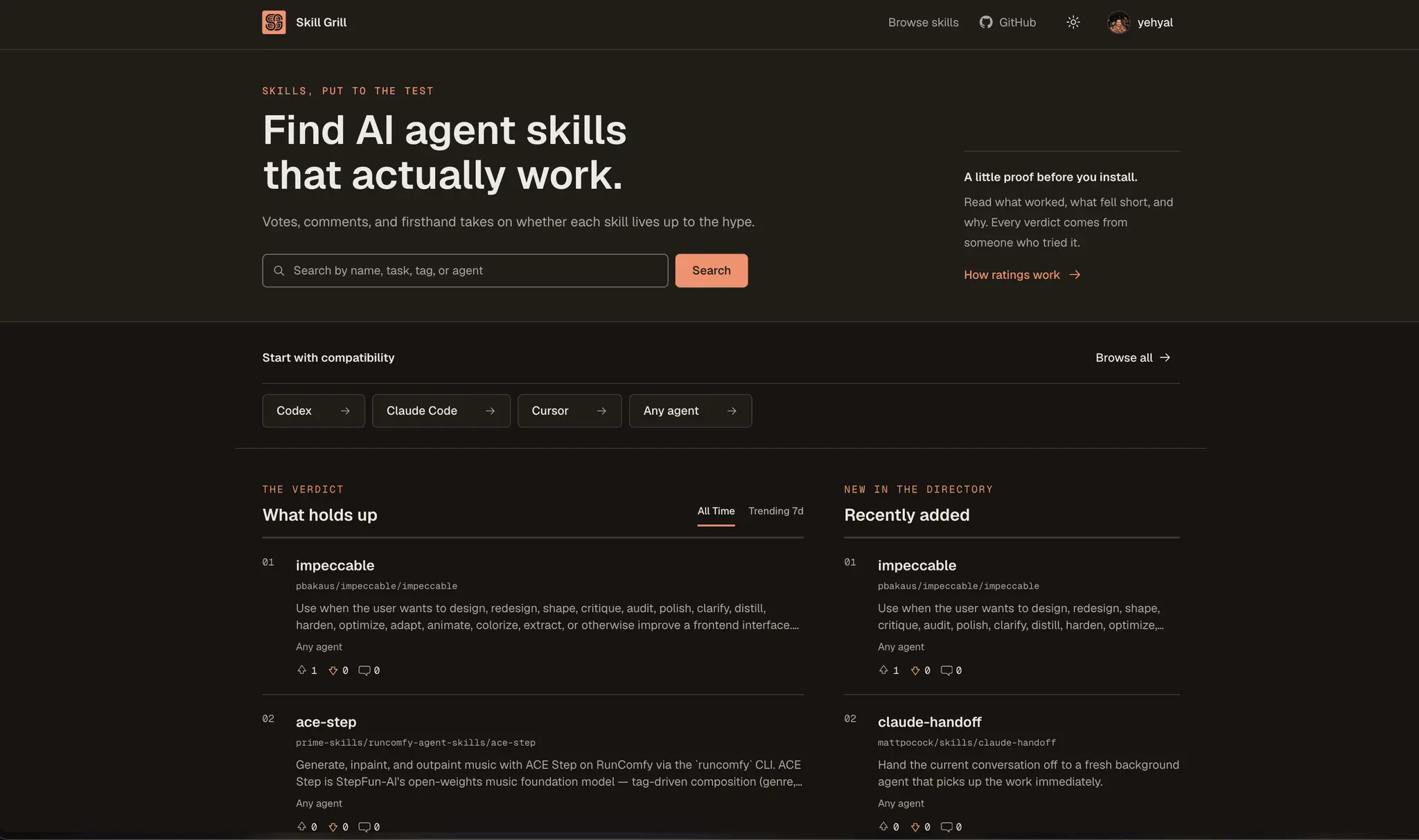
Task: Open impeccable title in What holds up
Action: point(335,565)
